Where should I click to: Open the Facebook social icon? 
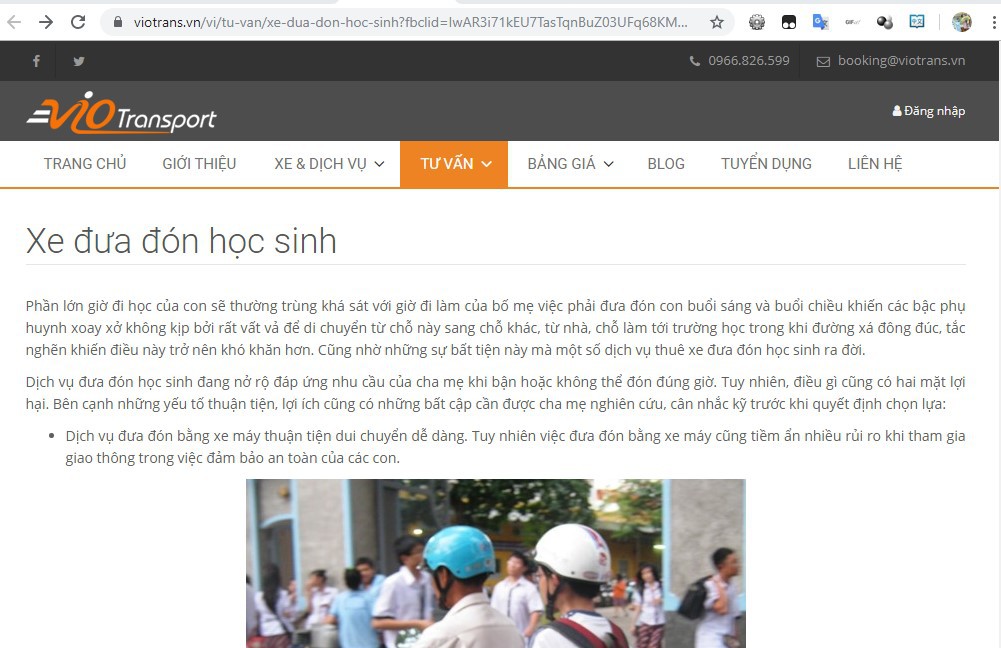coord(36,61)
